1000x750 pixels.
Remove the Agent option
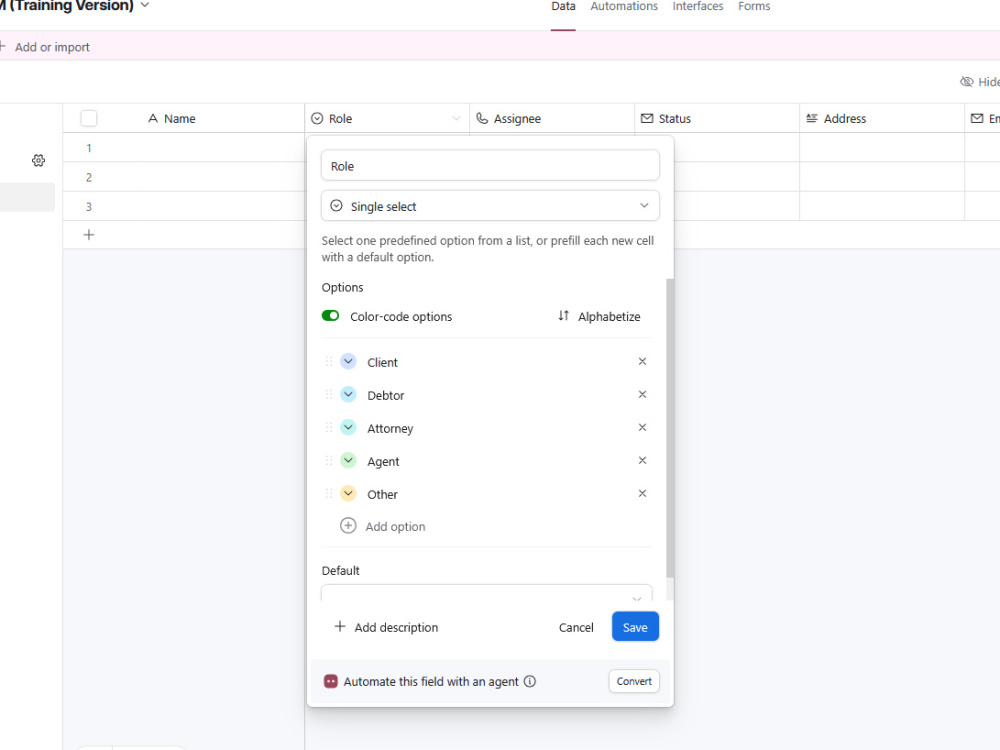tap(642, 460)
